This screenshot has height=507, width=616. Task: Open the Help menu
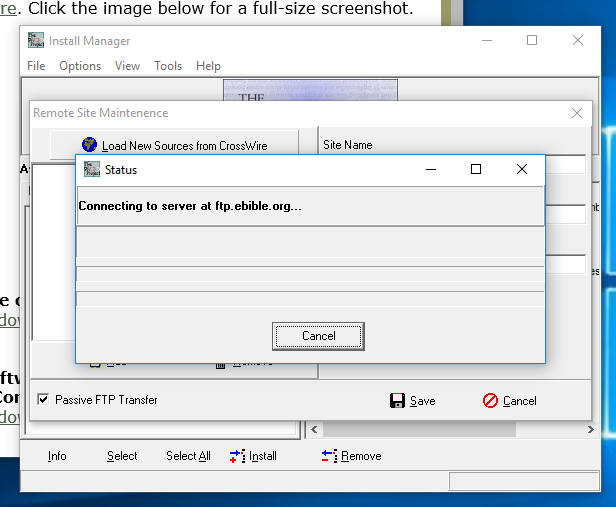point(208,66)
